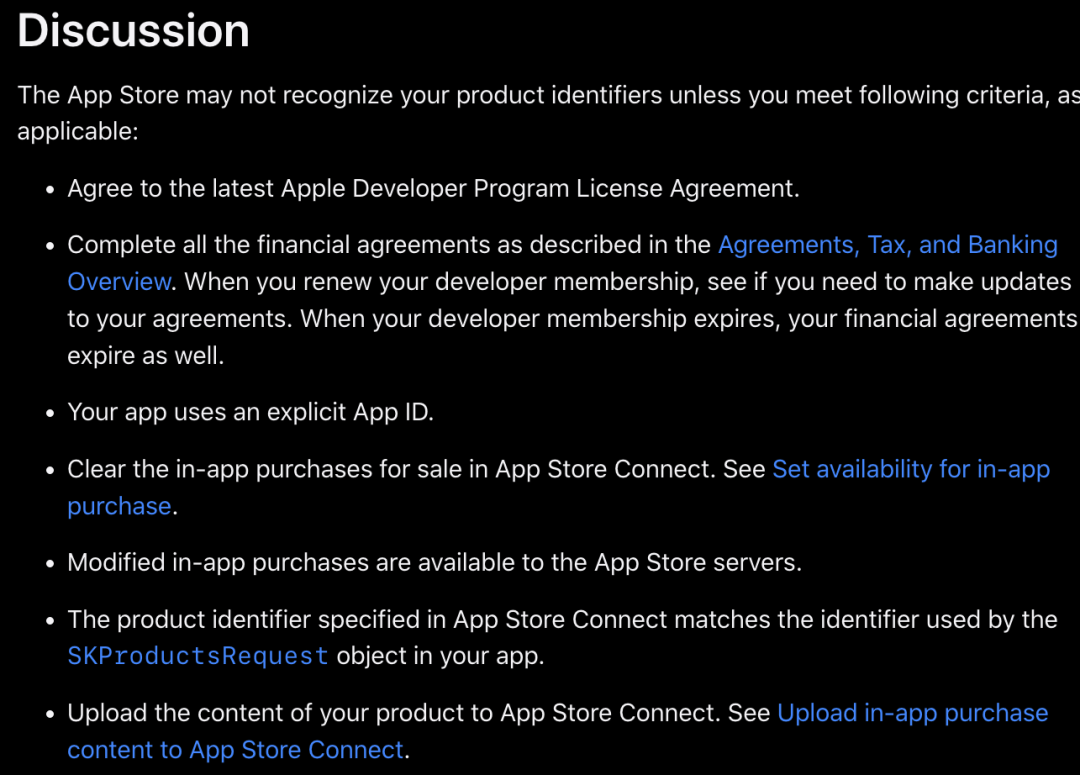
Task: Follow the Set availability for in-app link
Action: coord(911,470)
